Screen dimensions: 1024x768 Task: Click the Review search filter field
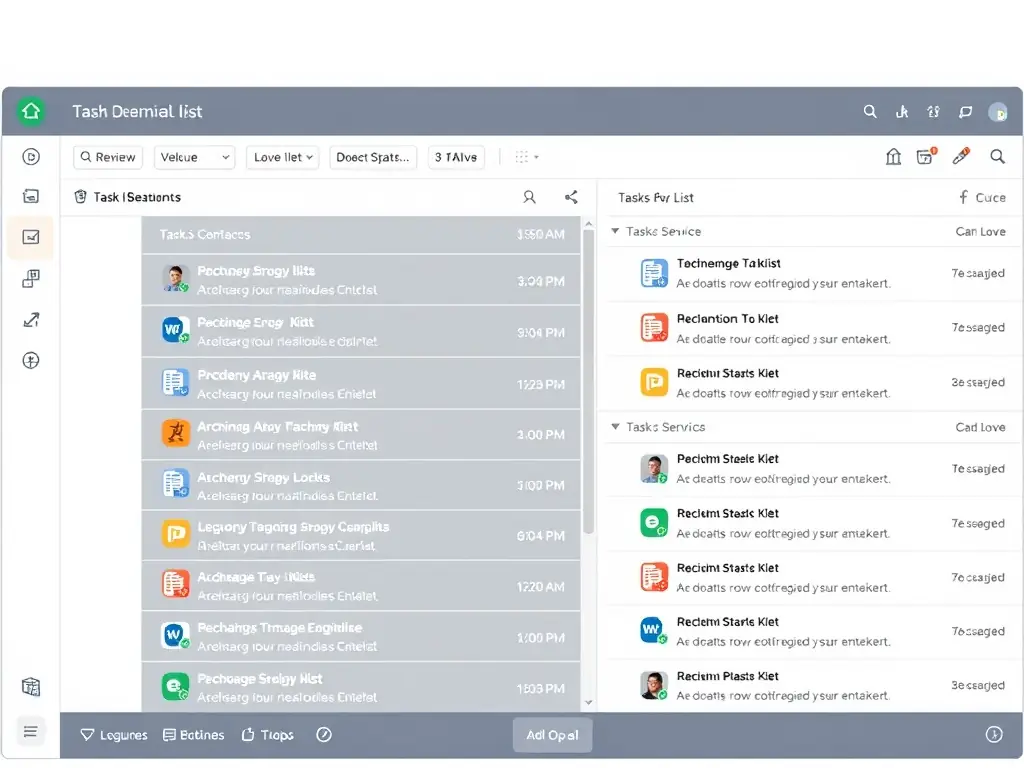(x=107, y=157)
